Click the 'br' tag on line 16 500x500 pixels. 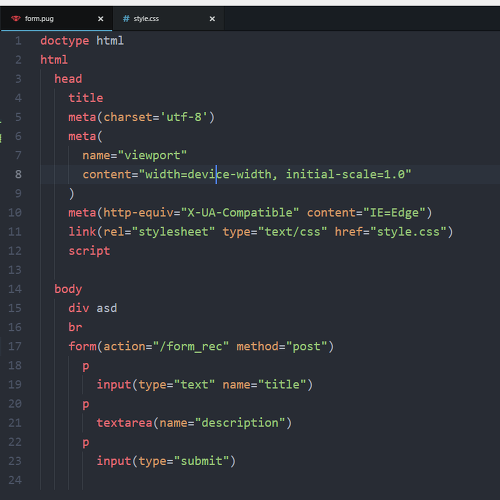pyautogui.click(x=75, y=327)
